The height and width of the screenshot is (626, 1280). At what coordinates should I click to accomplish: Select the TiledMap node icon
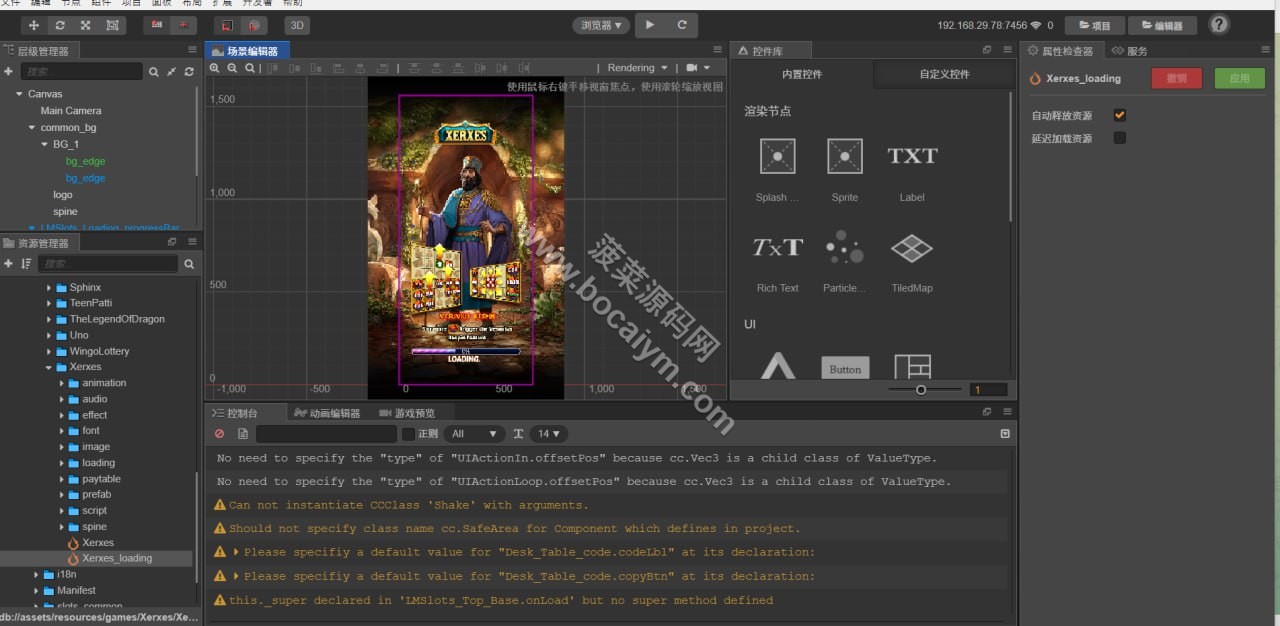(912, 247)
